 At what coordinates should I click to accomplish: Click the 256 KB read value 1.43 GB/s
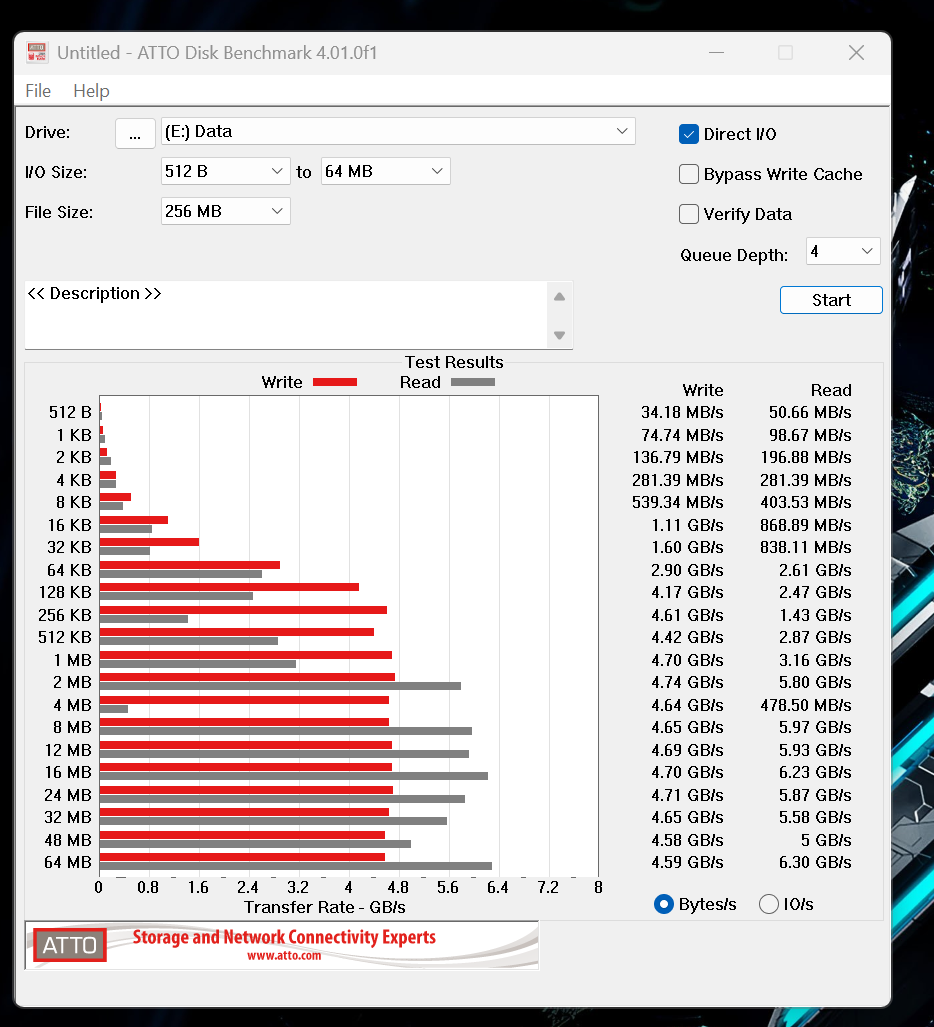point(815,616)
